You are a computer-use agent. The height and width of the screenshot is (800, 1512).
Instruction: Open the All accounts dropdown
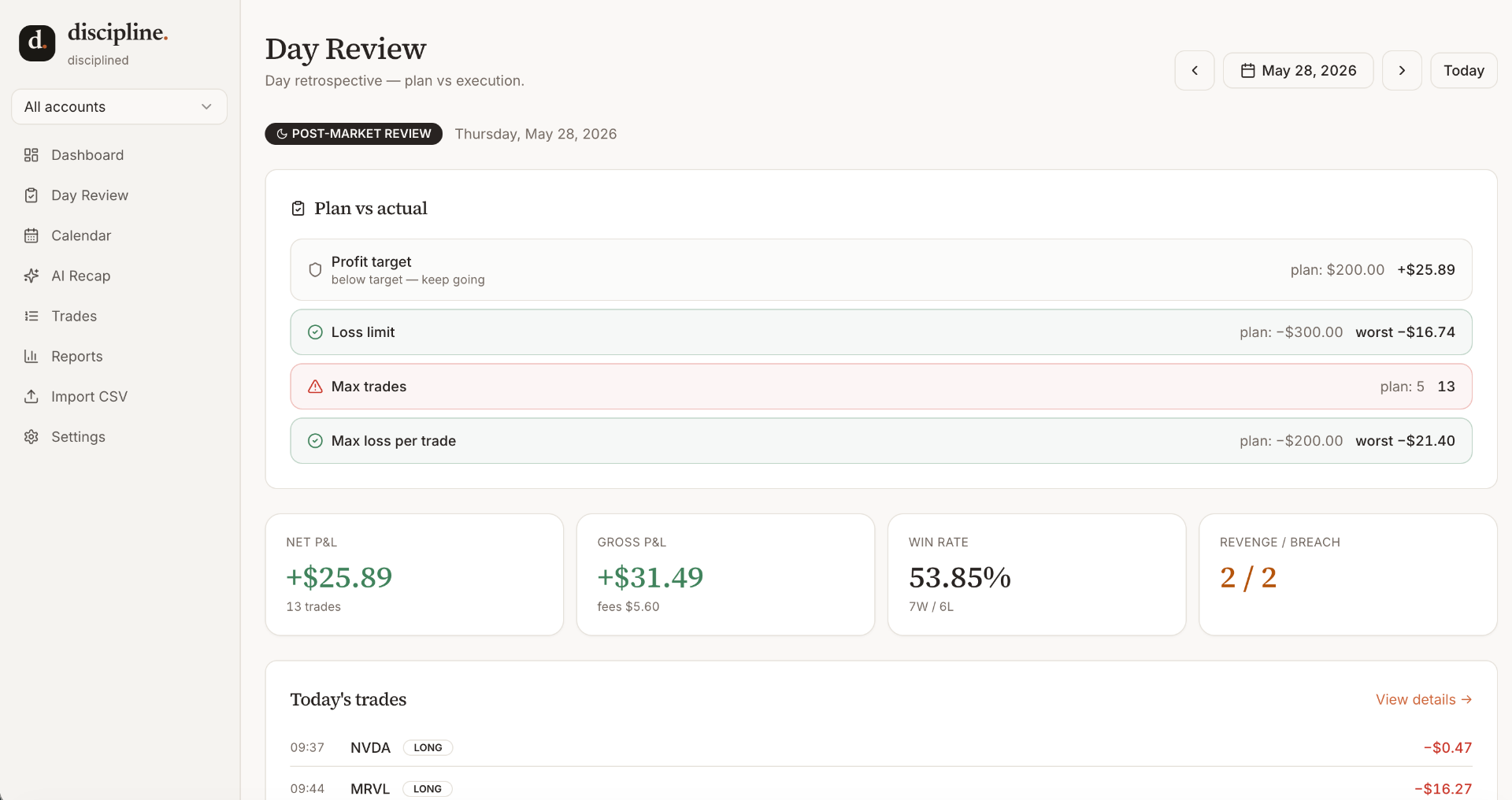coord(119,107)
